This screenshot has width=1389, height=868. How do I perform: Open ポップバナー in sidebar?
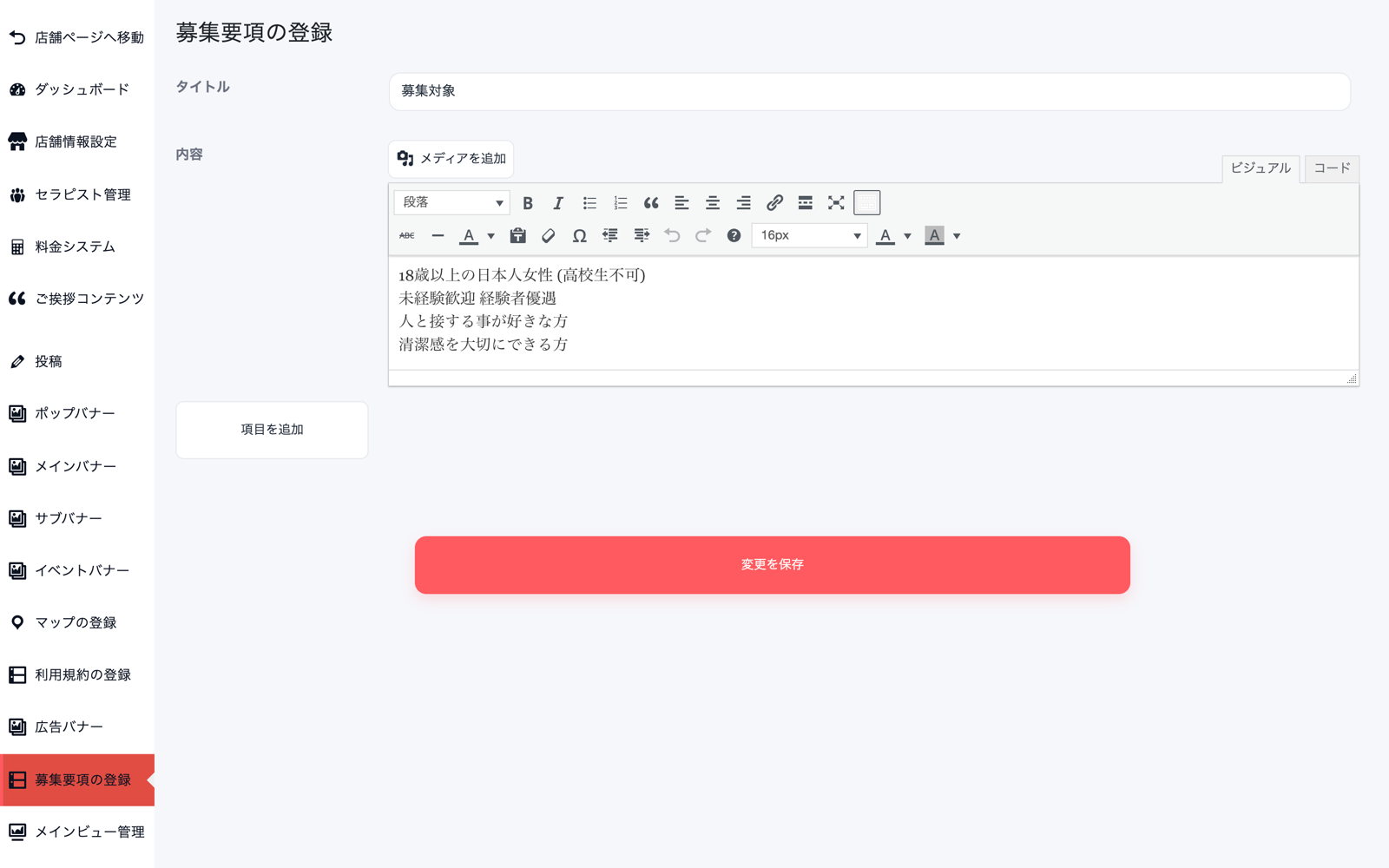(77, 413)
